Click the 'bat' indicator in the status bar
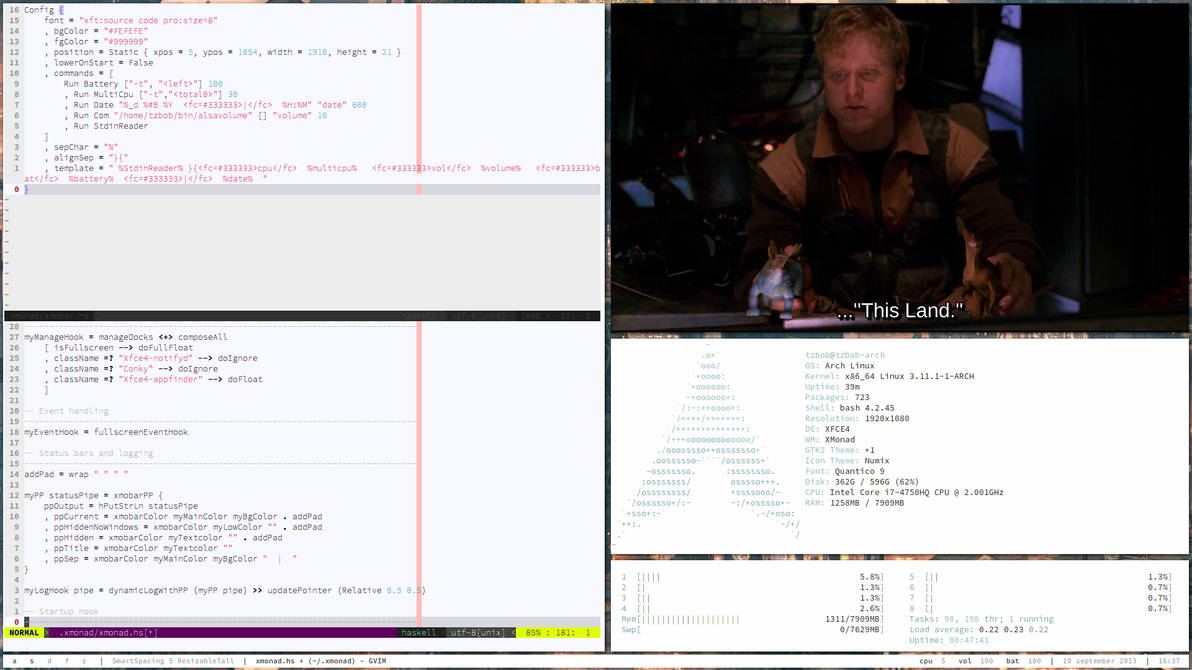 pyautogui.click(x=1013, y=661)
